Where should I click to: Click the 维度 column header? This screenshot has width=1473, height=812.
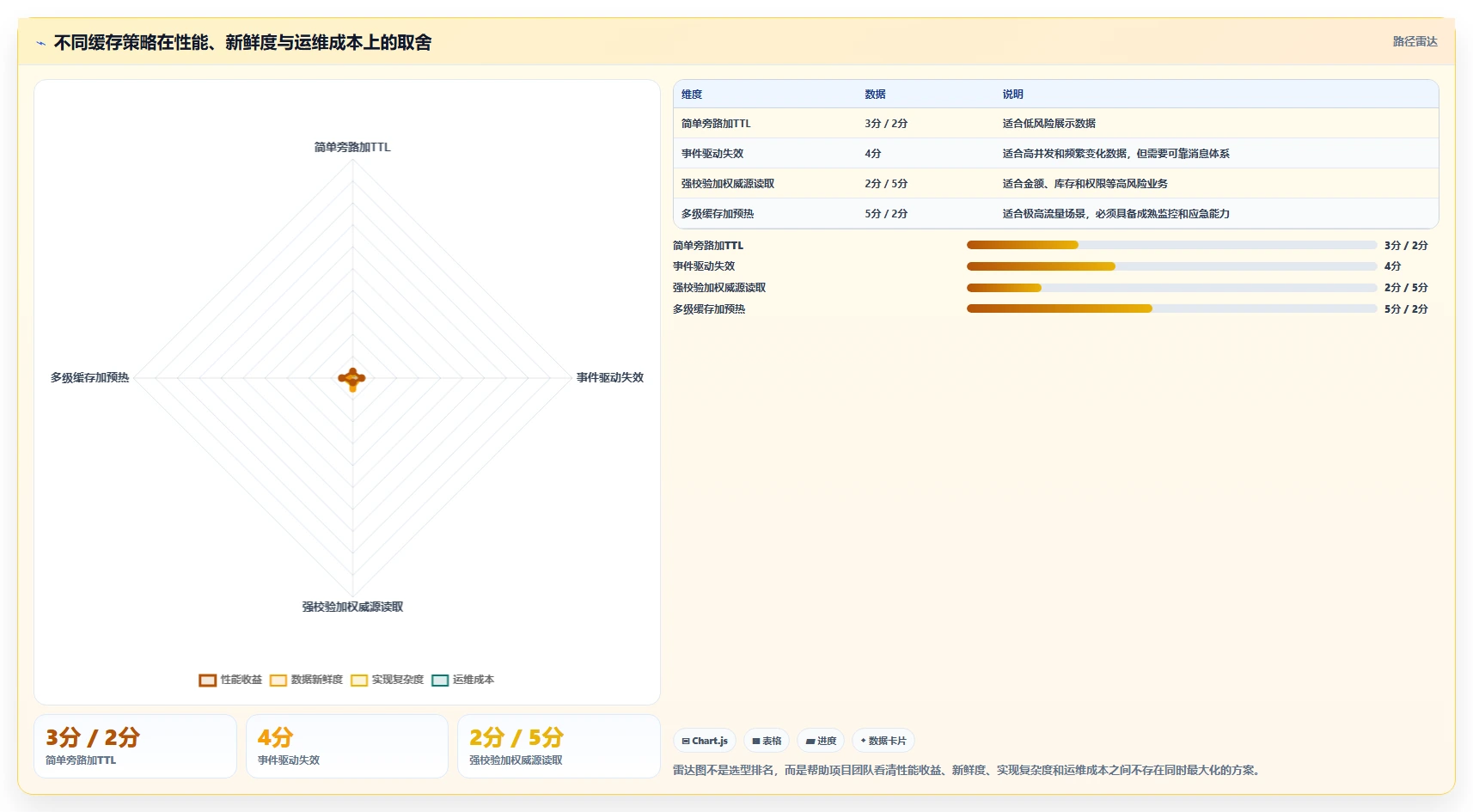click(x=692, y=95)
